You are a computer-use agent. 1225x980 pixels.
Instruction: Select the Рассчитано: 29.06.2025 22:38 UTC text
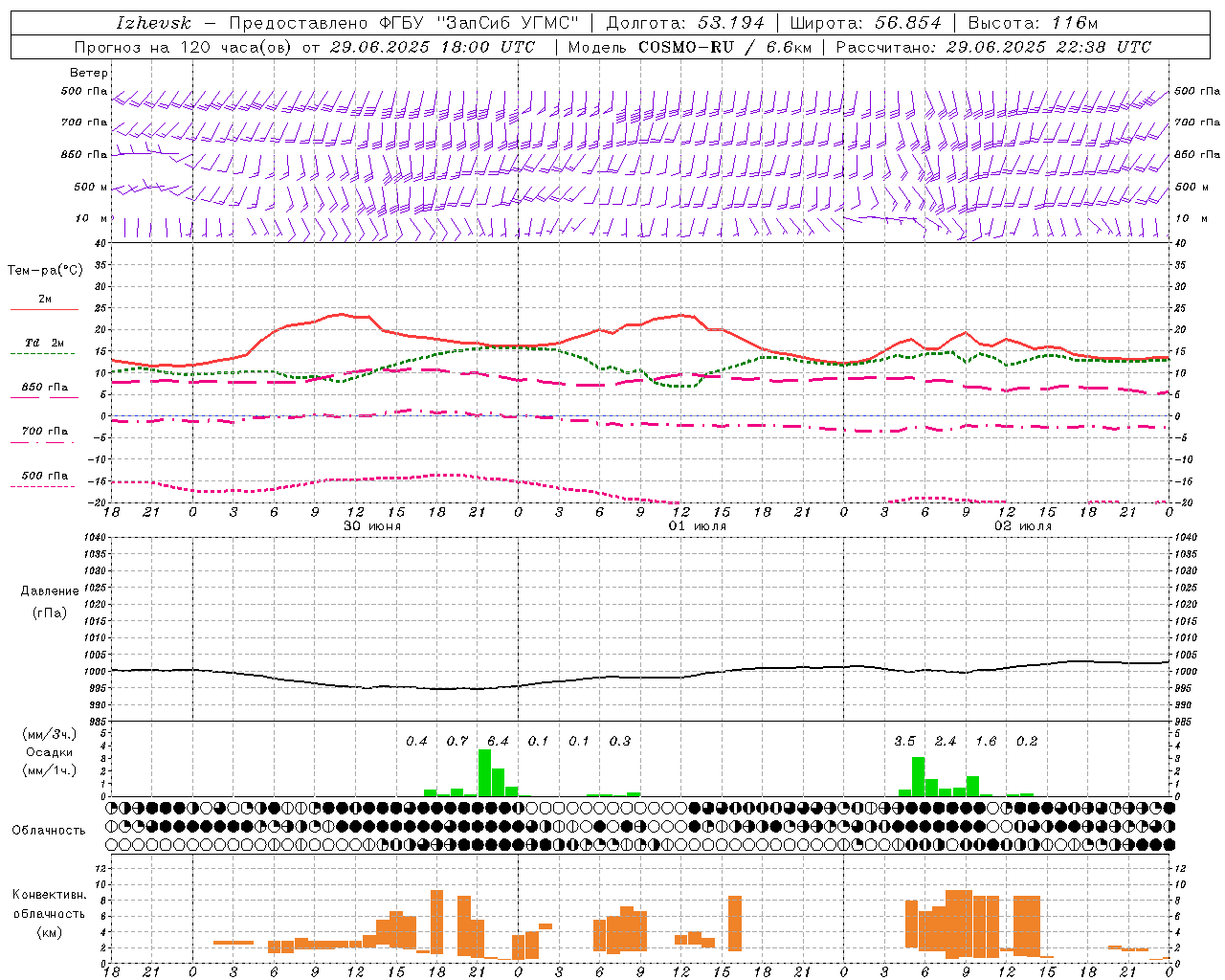point(993,47)
